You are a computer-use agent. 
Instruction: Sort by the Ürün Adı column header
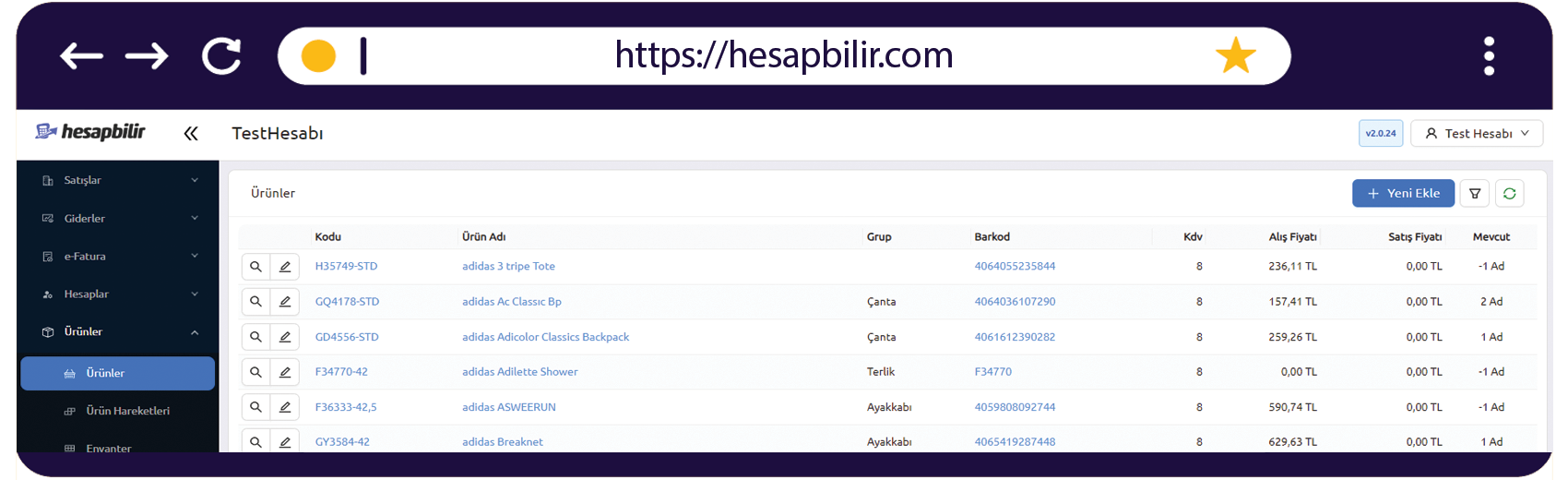[x=483, y=237]
